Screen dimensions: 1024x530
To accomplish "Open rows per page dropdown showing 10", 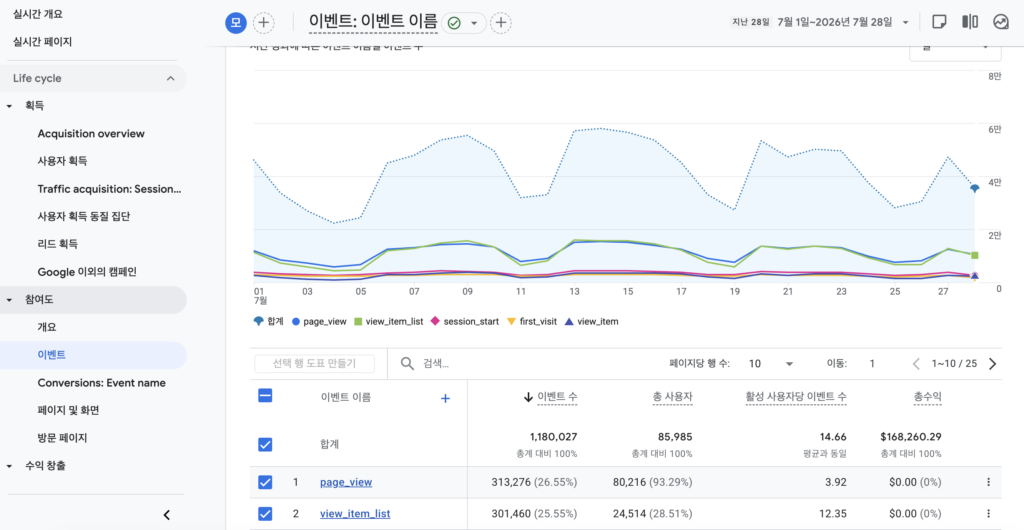I will tap(771, 364).
